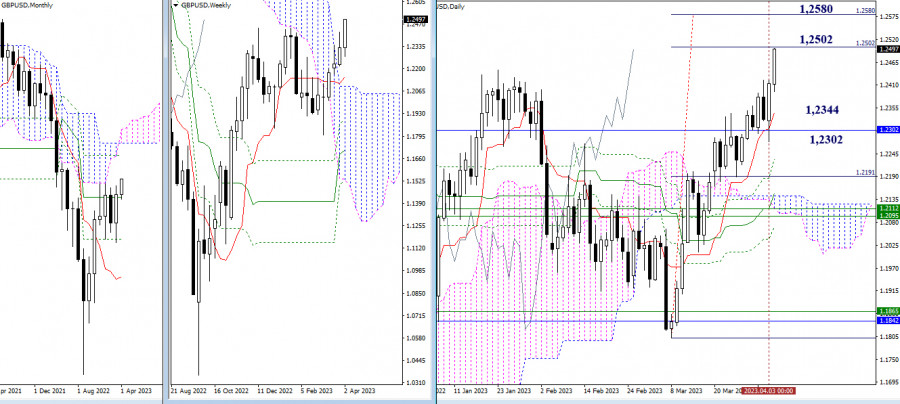Click the 16 Oct 2022 date label
Viewport: 900px width, 404px height.
(x=231, y=390)
